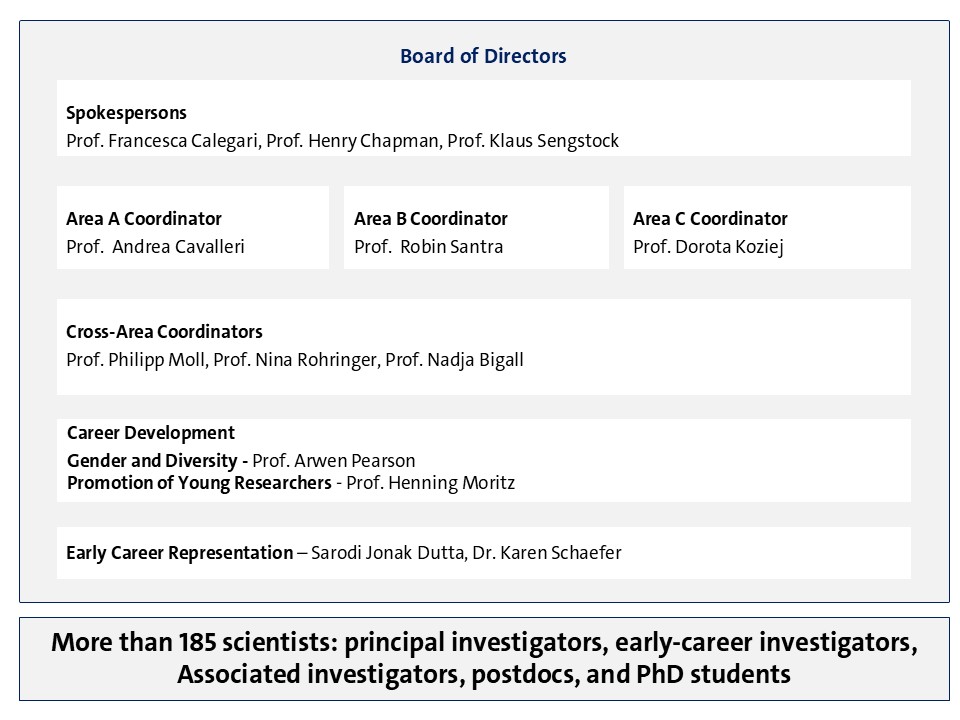Select the Area C Coordinator heading
The width and height of the screenshot is (960, 720).
pyautogui.click(x=710, y=219)
